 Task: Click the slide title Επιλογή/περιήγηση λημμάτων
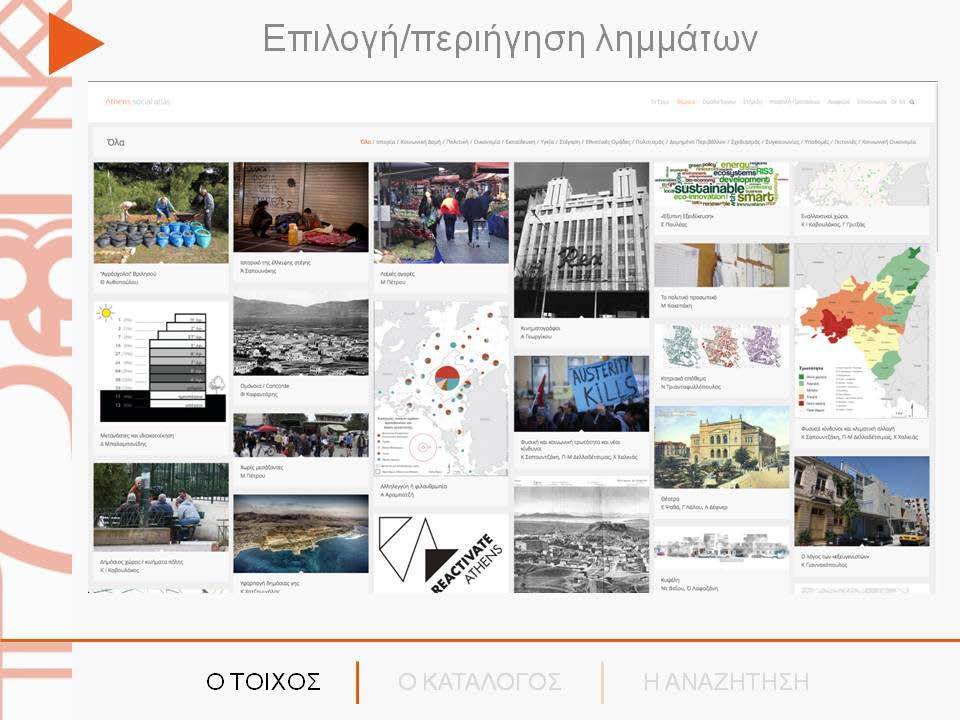click(510, 39)
